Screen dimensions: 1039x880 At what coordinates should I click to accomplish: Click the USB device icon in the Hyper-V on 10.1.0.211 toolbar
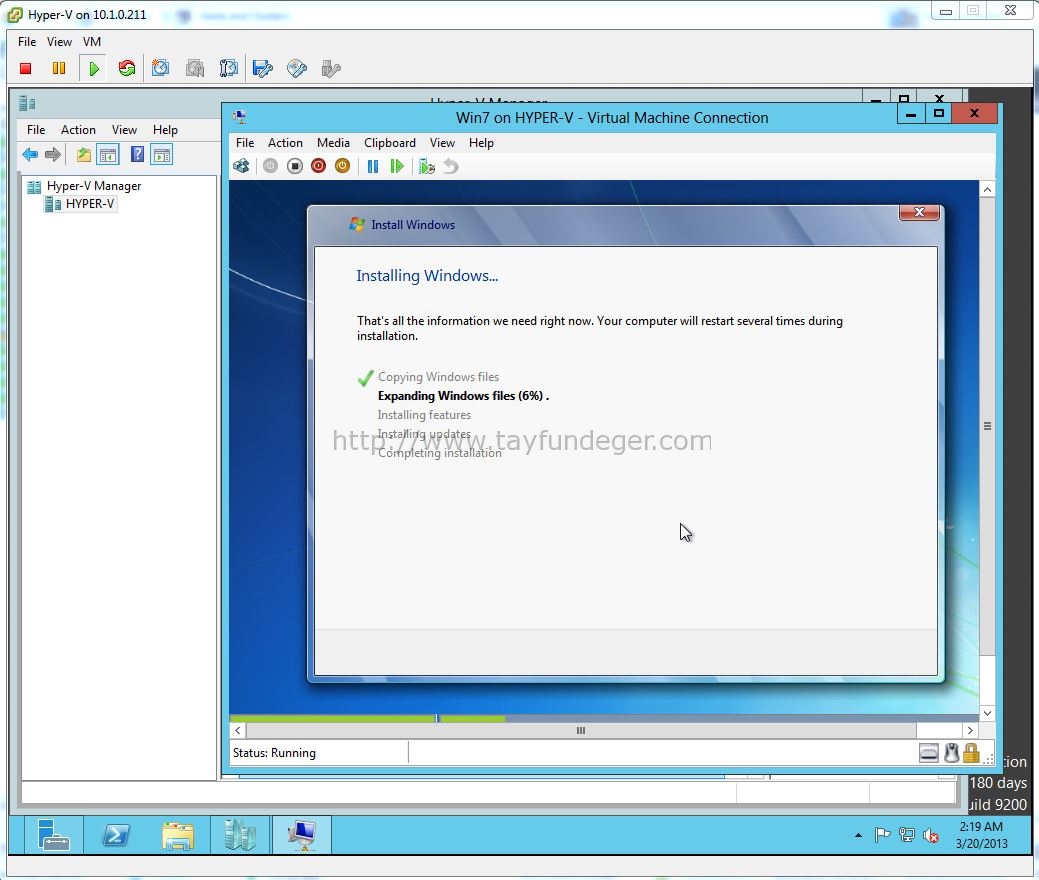(x=331, y=68)
